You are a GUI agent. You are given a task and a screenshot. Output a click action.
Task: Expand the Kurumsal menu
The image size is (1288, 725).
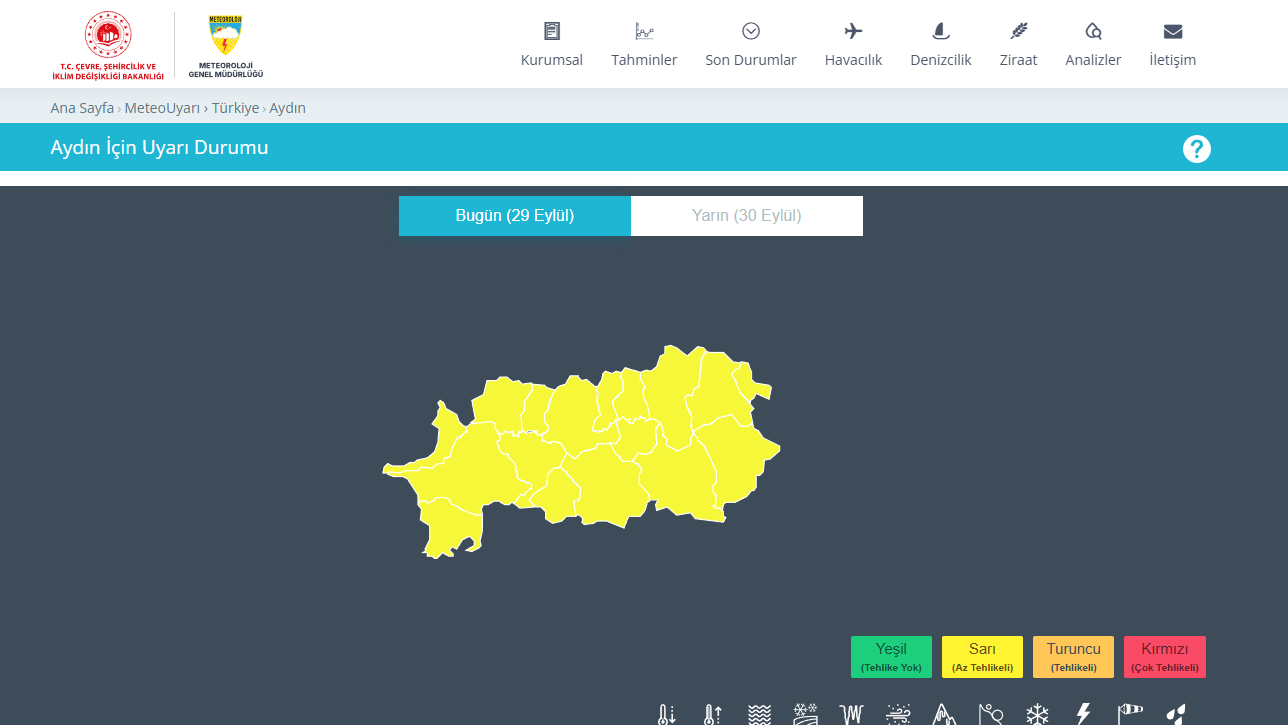[x=552, y=45]
